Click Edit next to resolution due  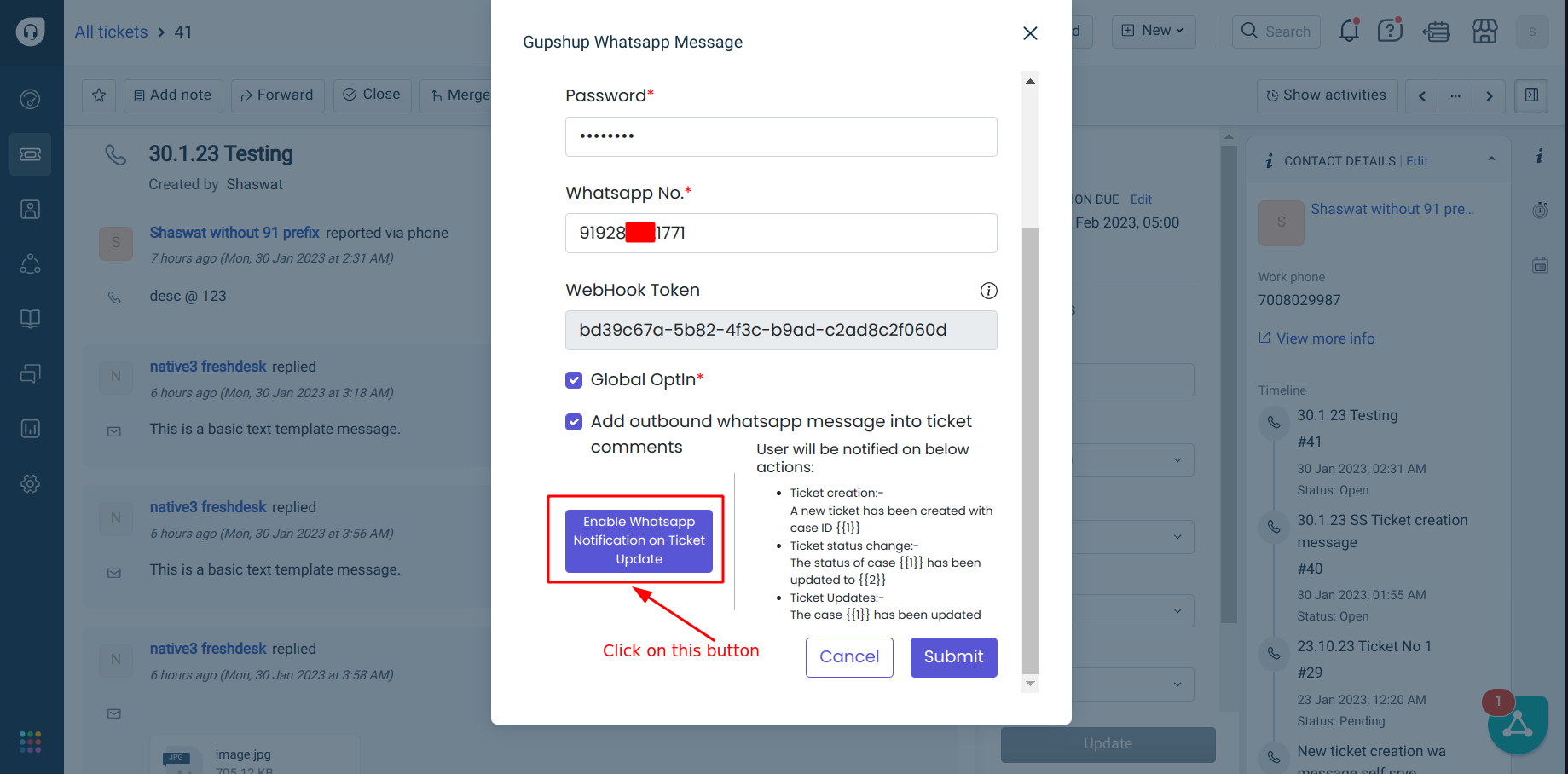(x=1141, y=199)
